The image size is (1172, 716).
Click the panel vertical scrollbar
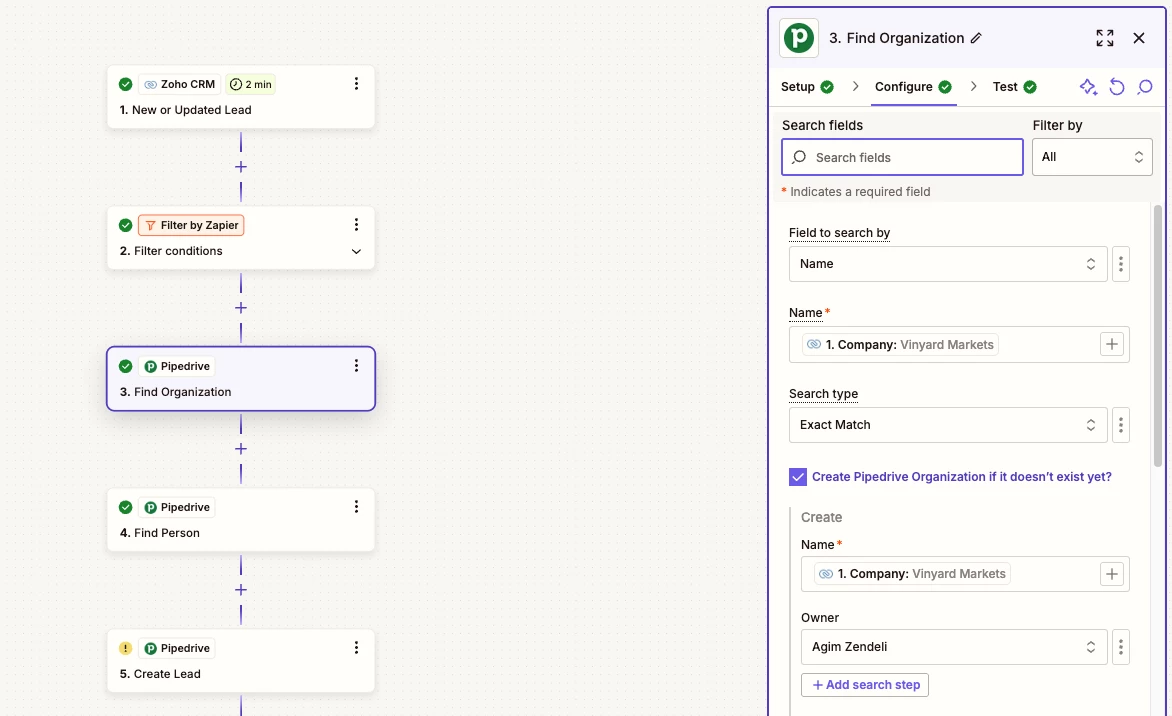[x=1159, y=336]
